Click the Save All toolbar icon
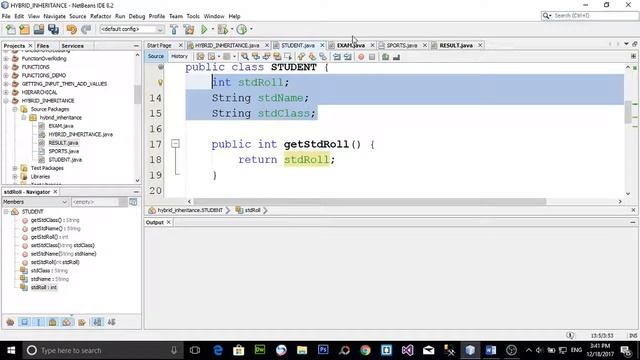The width and height of the screenshot is (640, 360). (53, 29)
